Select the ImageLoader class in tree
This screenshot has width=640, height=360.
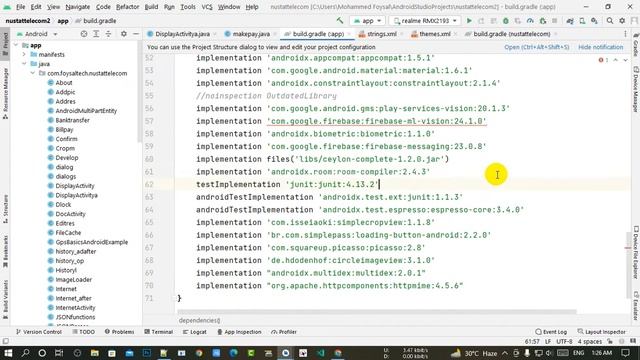[x=73, y=280]
